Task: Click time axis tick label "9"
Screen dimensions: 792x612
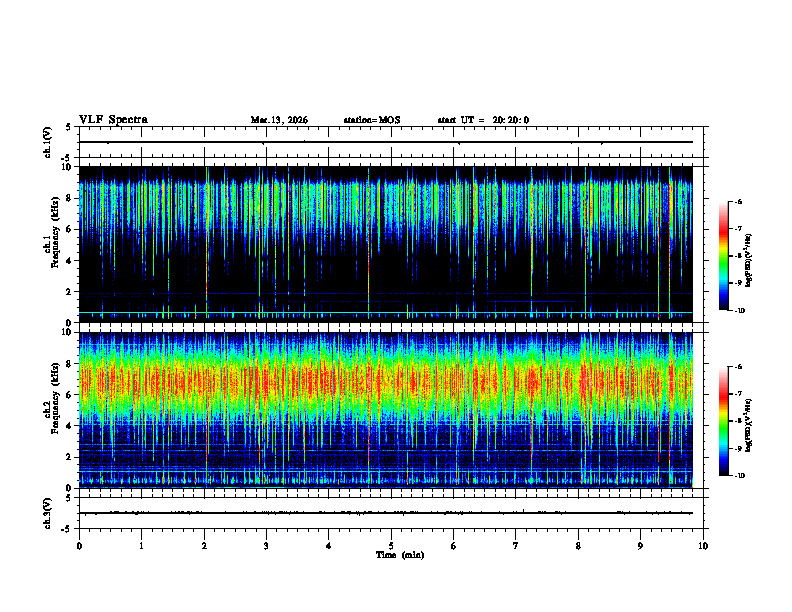Action: [x=640, y=546]
